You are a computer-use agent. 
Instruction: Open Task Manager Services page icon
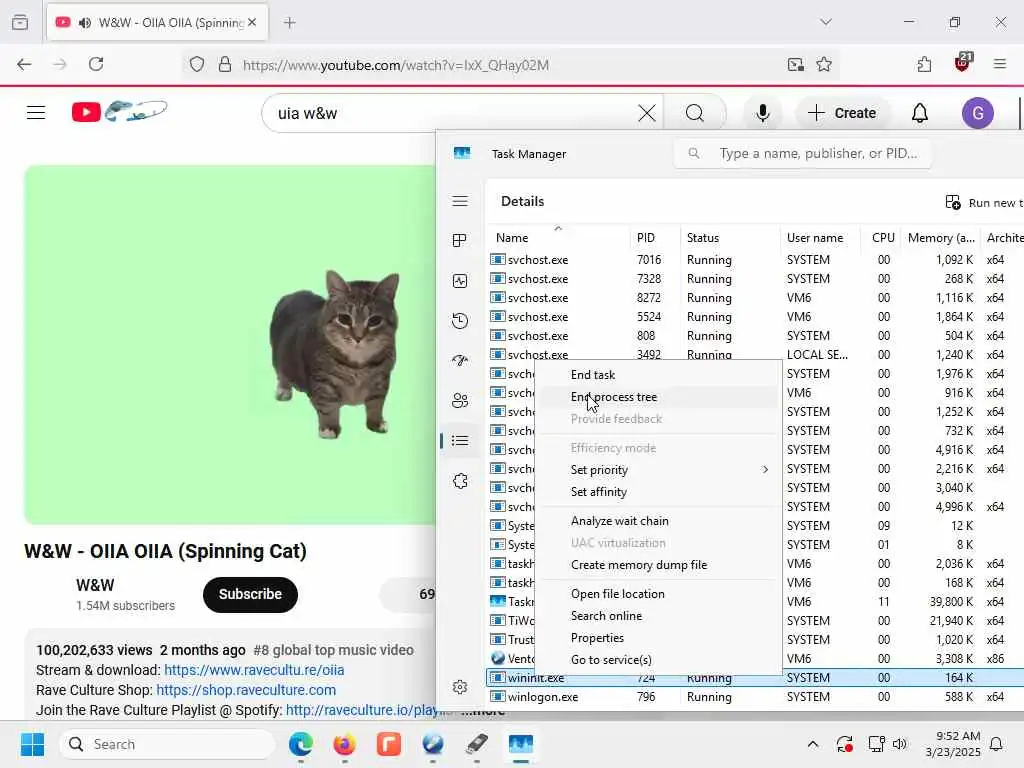coord(460,481)
